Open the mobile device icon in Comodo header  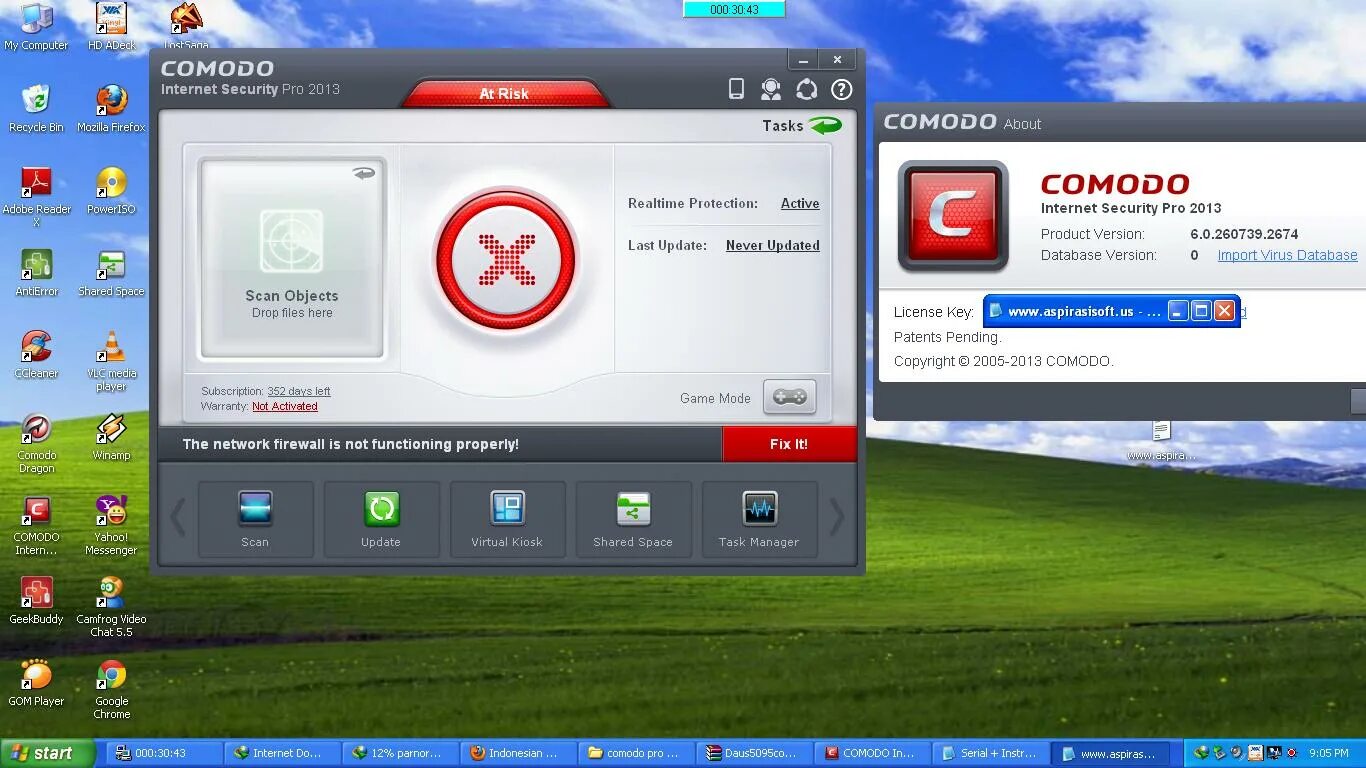736,89
